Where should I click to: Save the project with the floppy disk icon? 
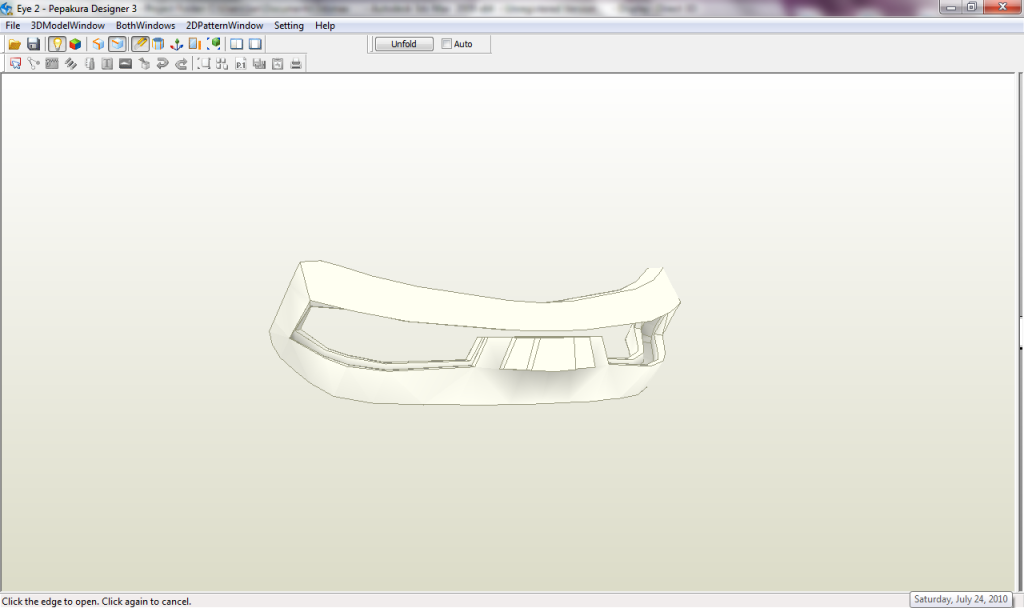(x=33, y=44)
